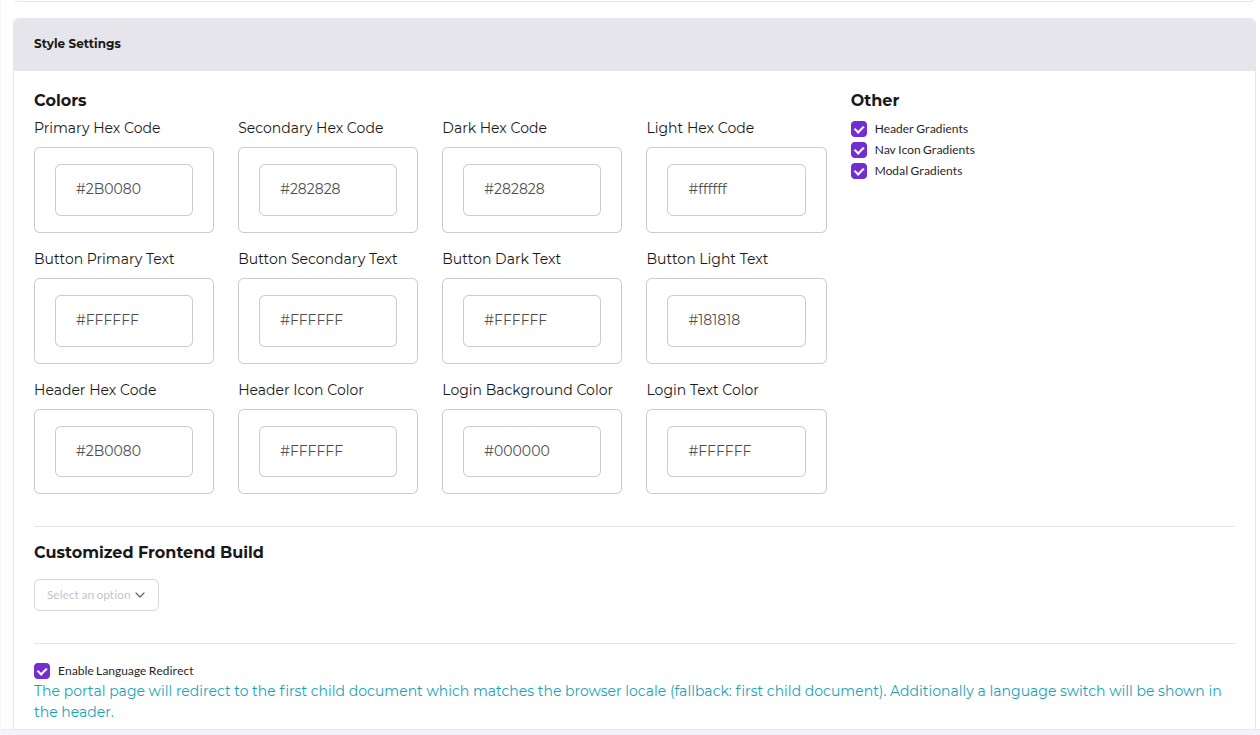
Task: Select the portal page redirect description text
Action: (x=628, y=701)
